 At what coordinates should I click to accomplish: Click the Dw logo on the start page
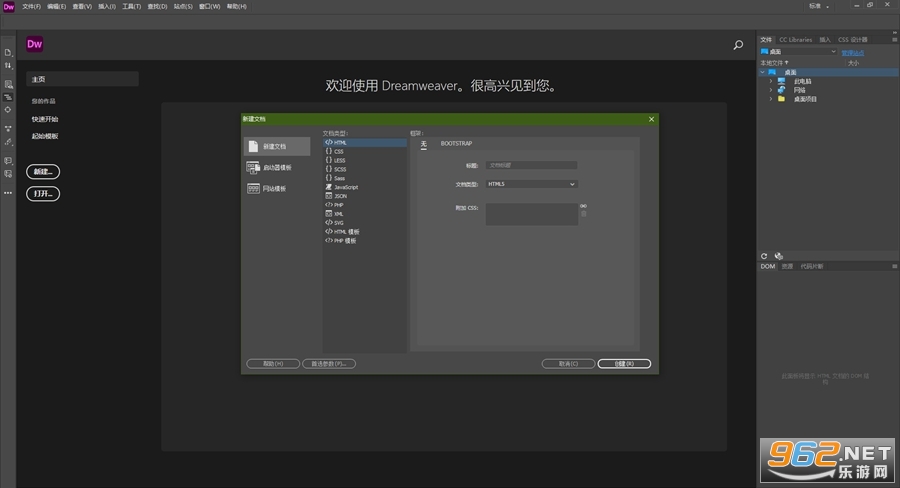click(34, 44)
